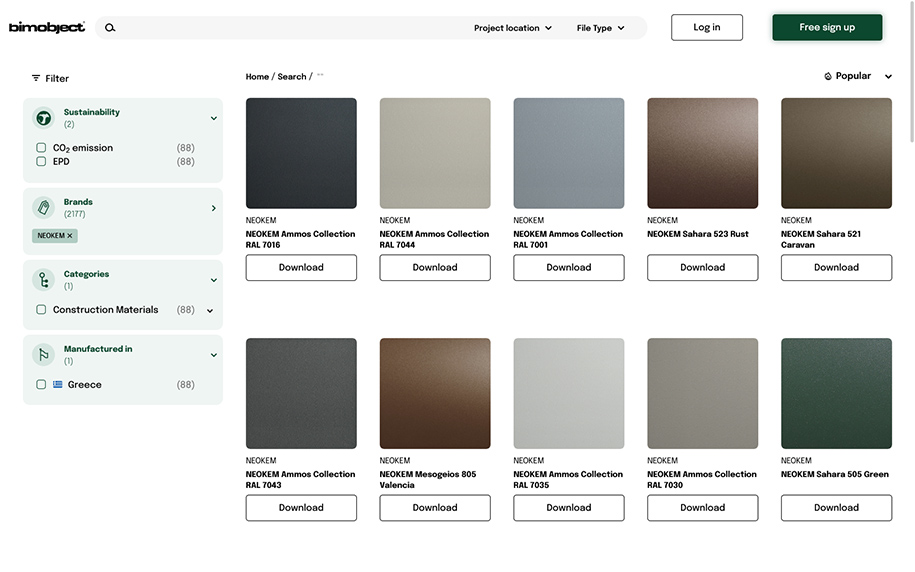Image resolution: width=915 pixels, height=572 pixels.
Task: Click the Filter icon
Action: pyautogui.click(x=36, y=78)
